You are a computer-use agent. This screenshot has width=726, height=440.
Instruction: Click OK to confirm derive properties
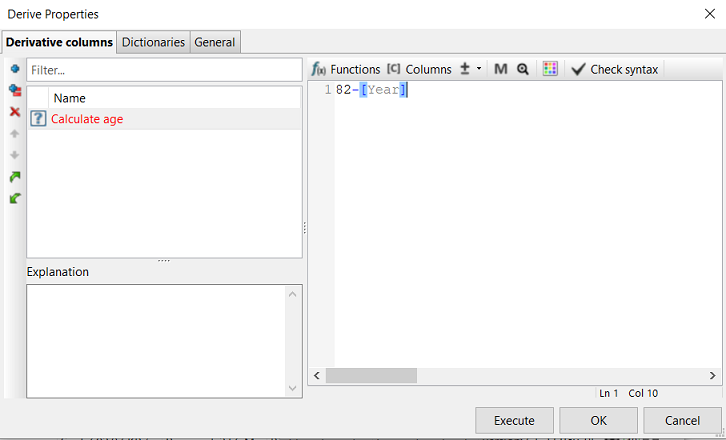[598, 420]
